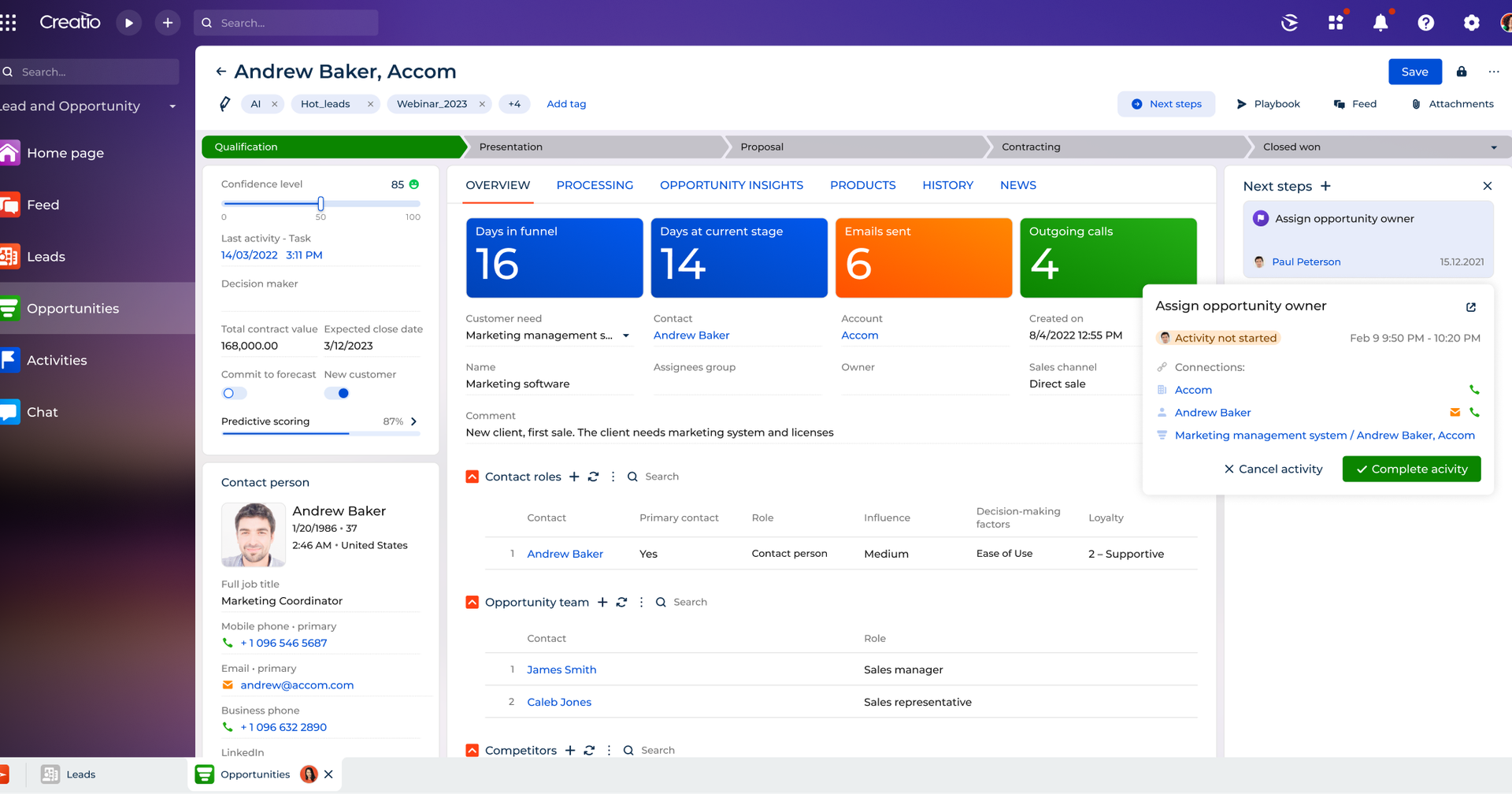Adjust the Confidence level slider handle
This screenshot has height=794, width=1512.
tap(321, 203)
